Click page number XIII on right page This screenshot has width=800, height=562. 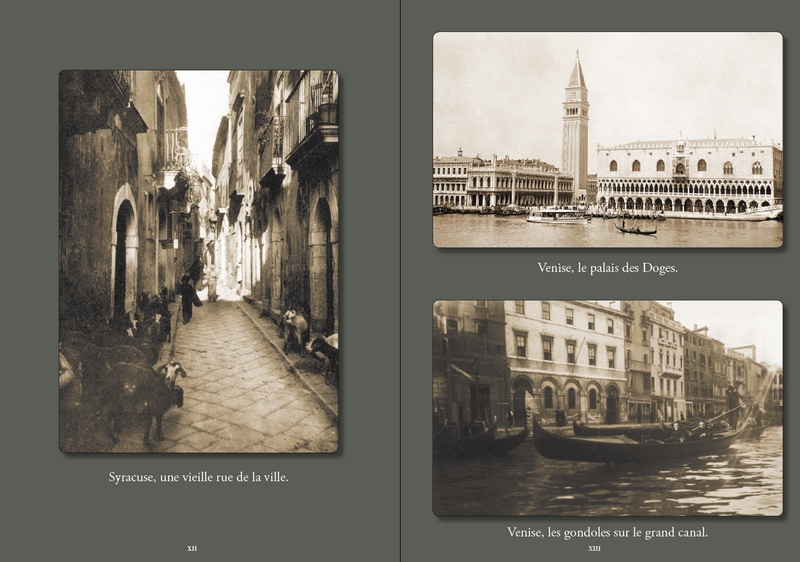594,548
